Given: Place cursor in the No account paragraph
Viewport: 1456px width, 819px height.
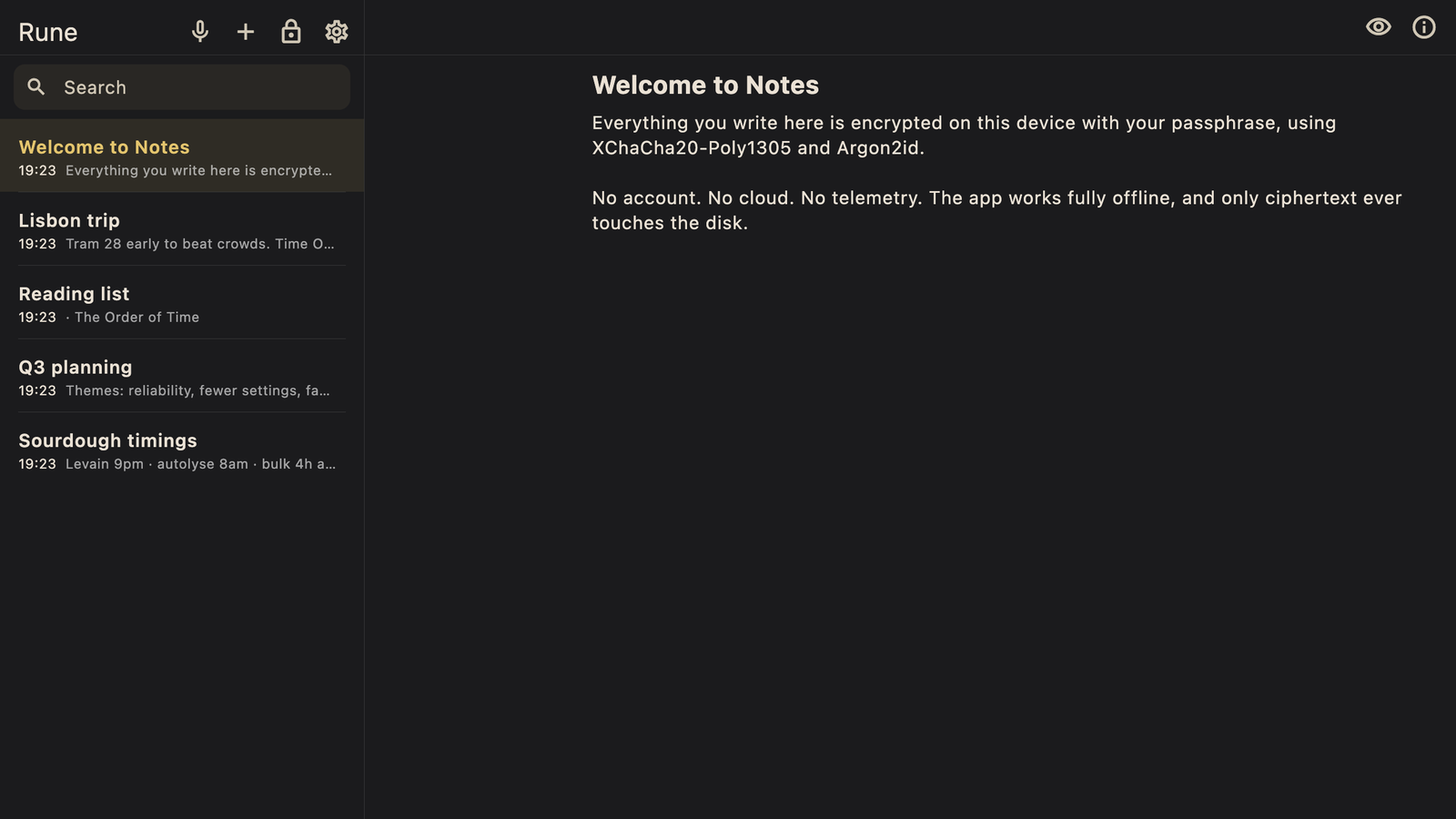Looking at the screenshot, I should 996,210.
